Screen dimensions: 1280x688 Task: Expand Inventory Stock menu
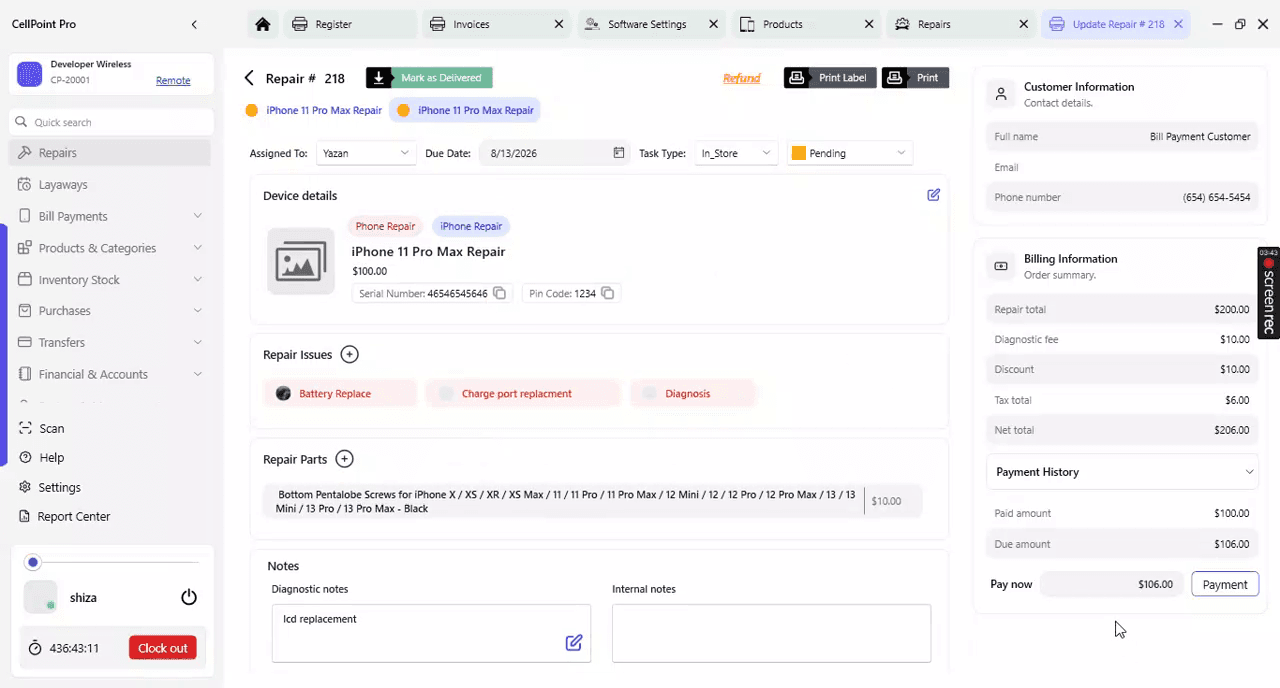click(x=110, y=279)
